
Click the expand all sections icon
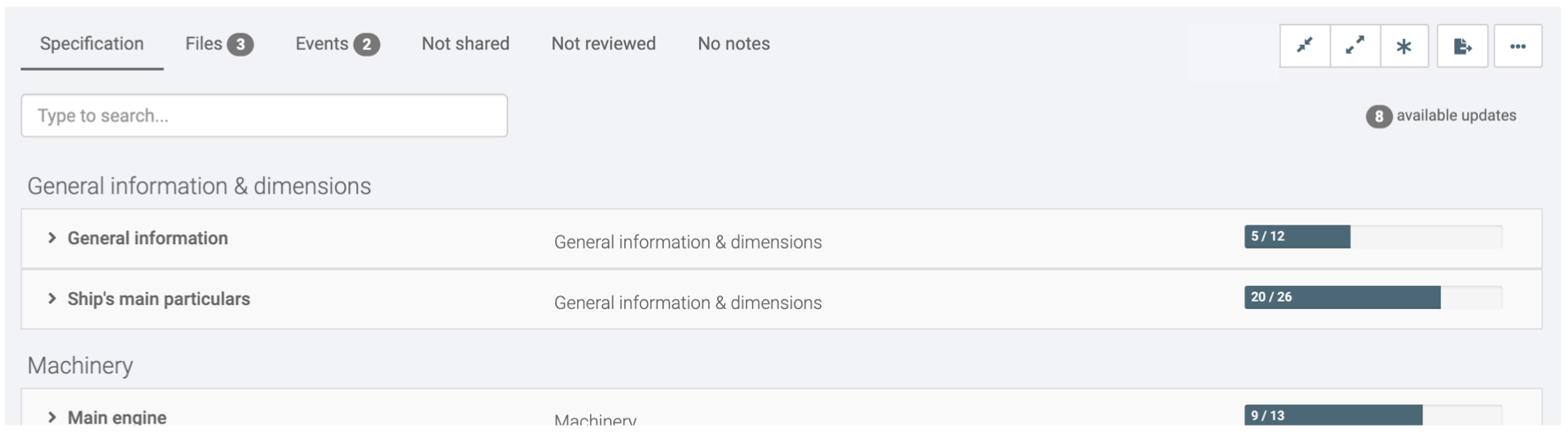coord(1355,46)
